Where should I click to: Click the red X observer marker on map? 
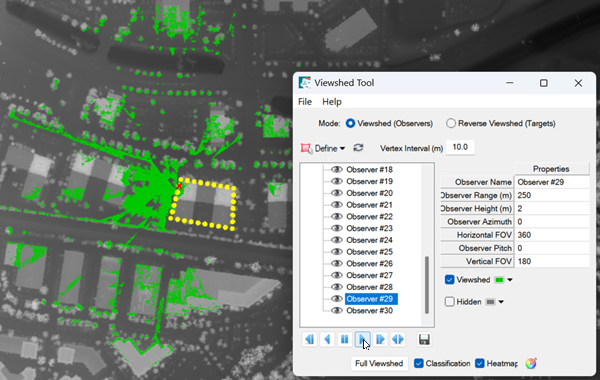coord(179,186)
